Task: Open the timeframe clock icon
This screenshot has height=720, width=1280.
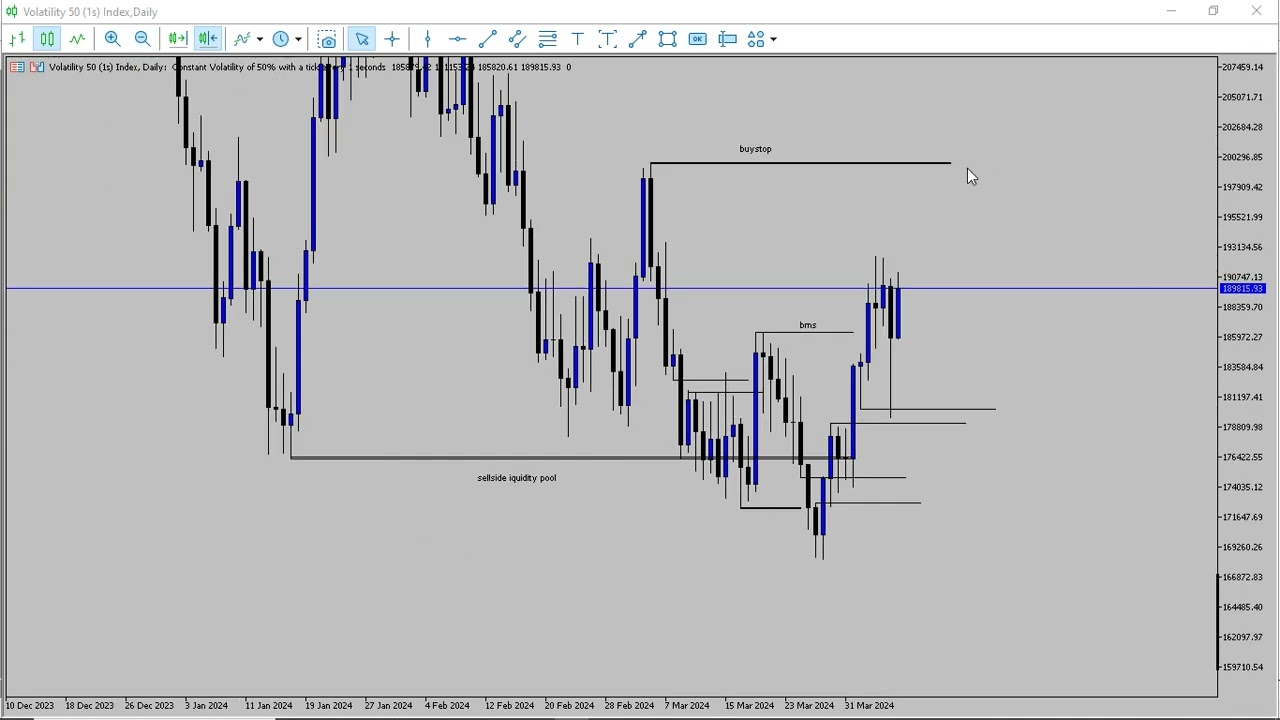Action: tap(281, 39)
